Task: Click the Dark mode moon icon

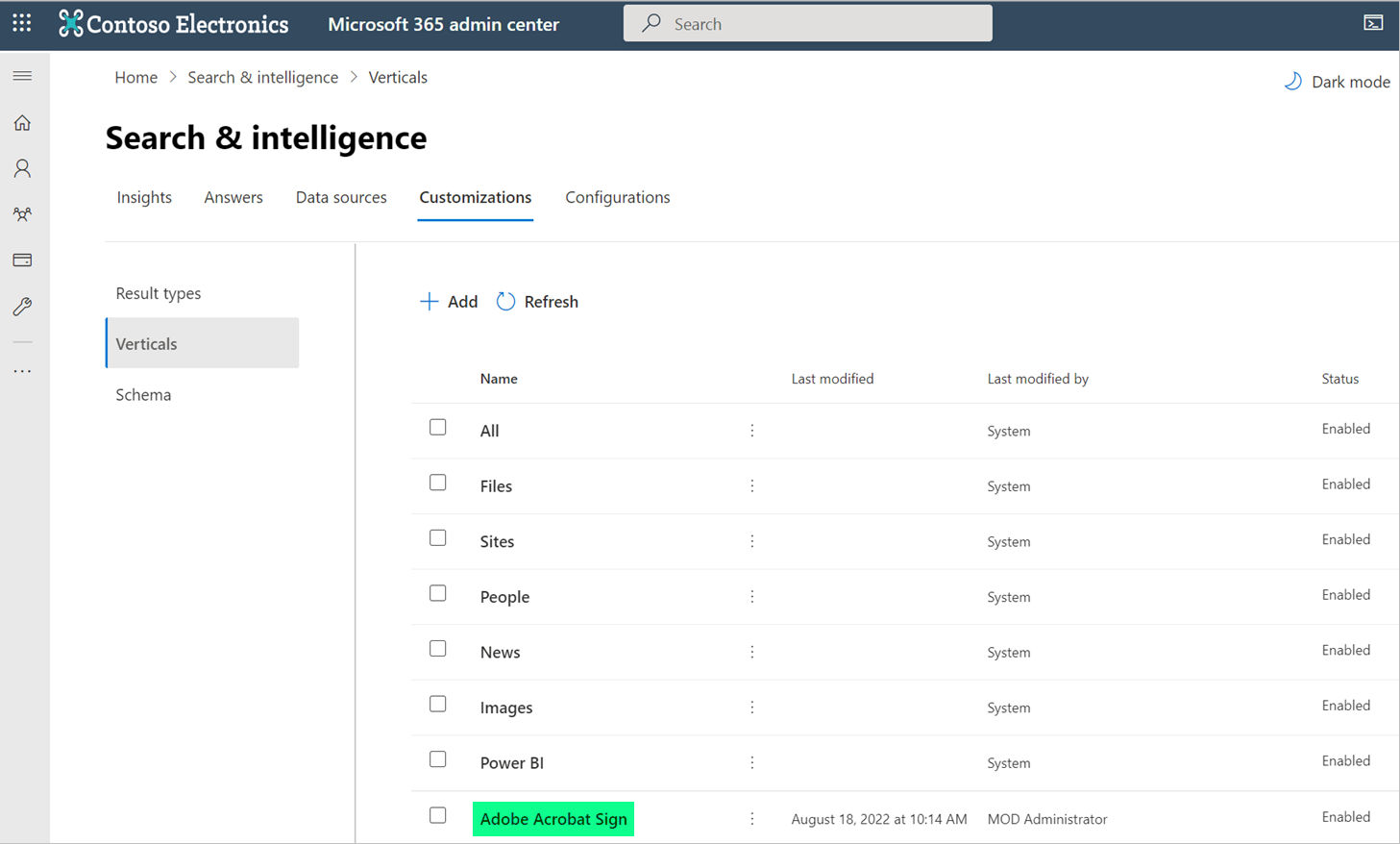Action: (x=1293, y=82)
